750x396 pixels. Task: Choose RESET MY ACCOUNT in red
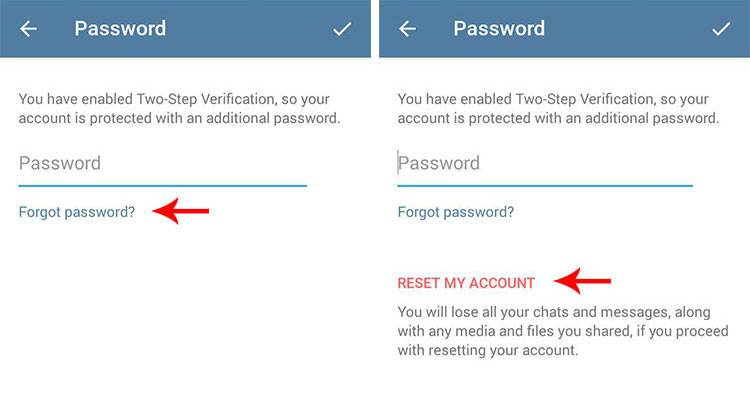pyautogui.click(x=466, y=283)
